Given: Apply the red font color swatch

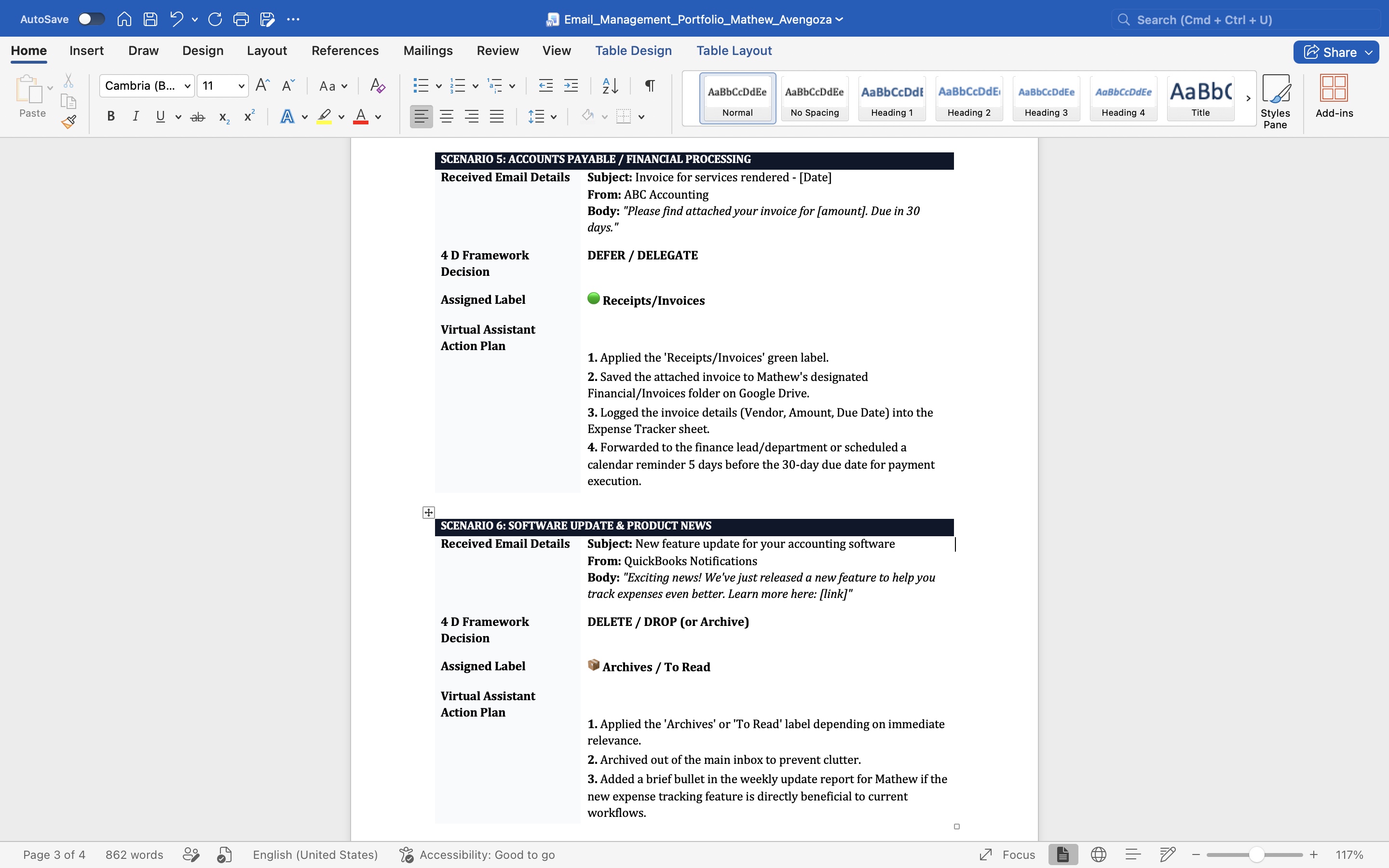Looking at the screenshot, I should [360, 117].
